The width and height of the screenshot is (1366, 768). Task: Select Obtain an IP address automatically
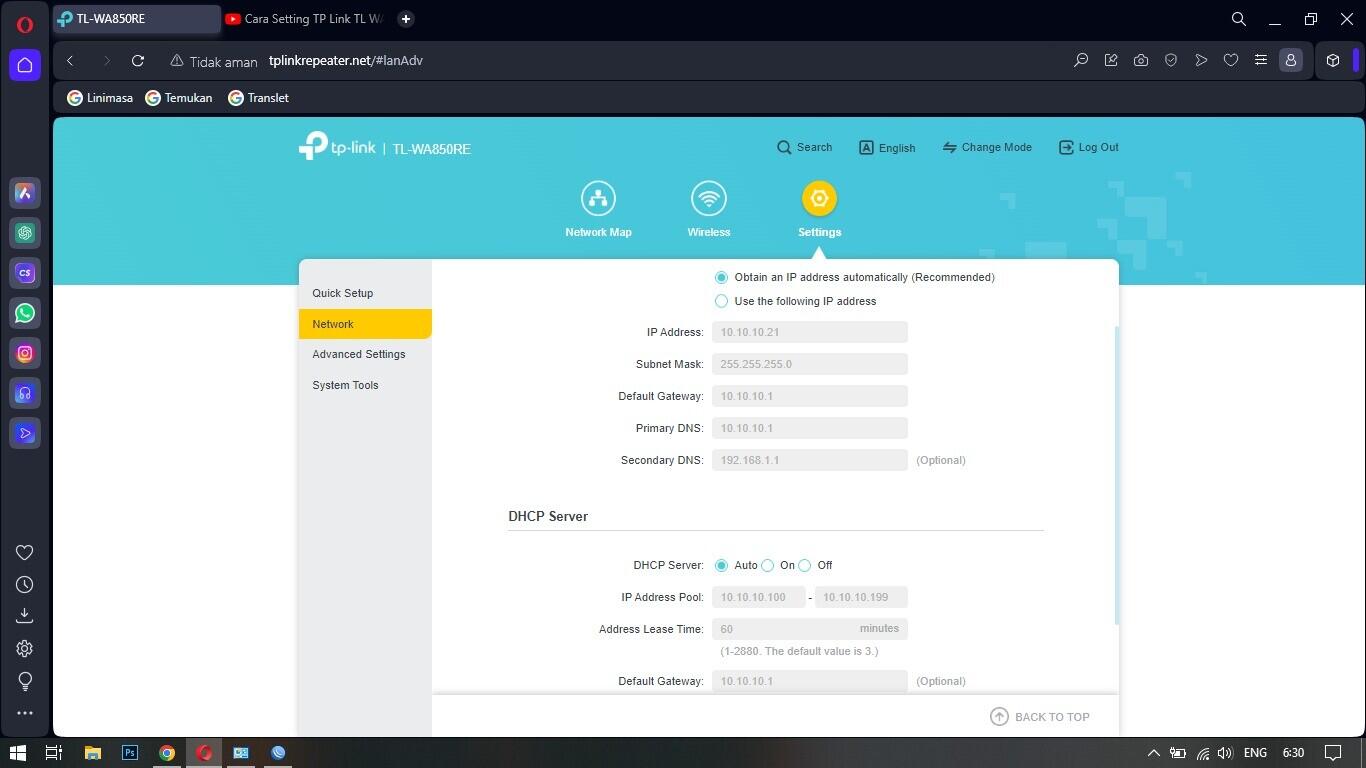pos(721,277)
